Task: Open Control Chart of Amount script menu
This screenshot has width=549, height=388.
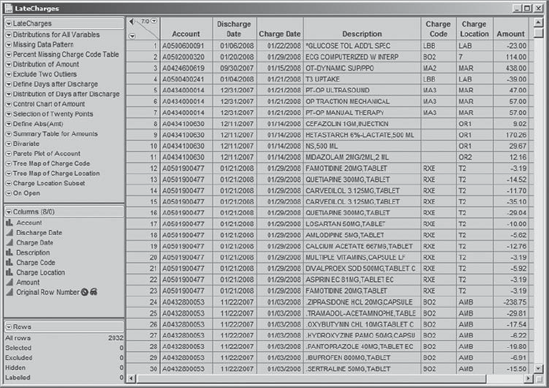Action: (9, 104)
